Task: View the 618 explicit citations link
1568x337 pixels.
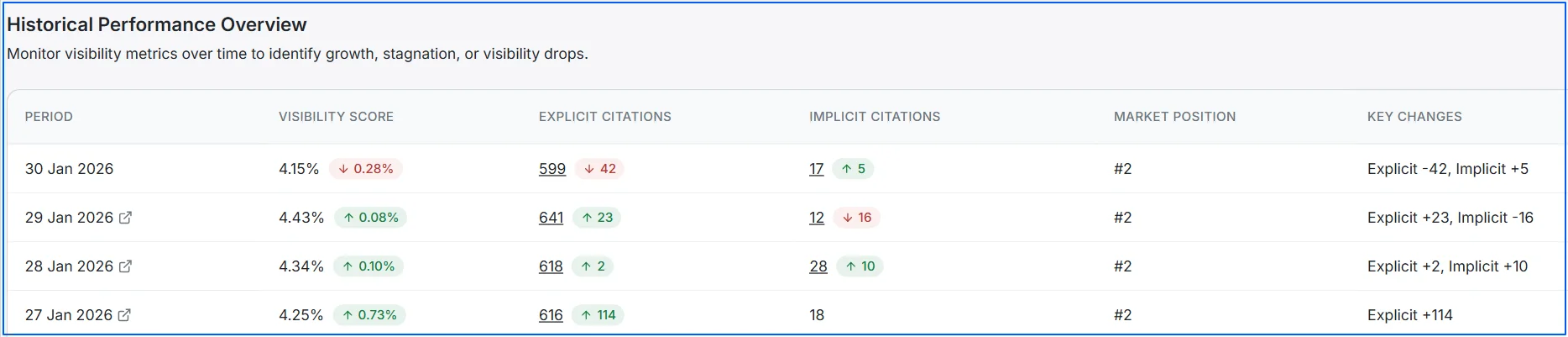Action: (551, 266)
